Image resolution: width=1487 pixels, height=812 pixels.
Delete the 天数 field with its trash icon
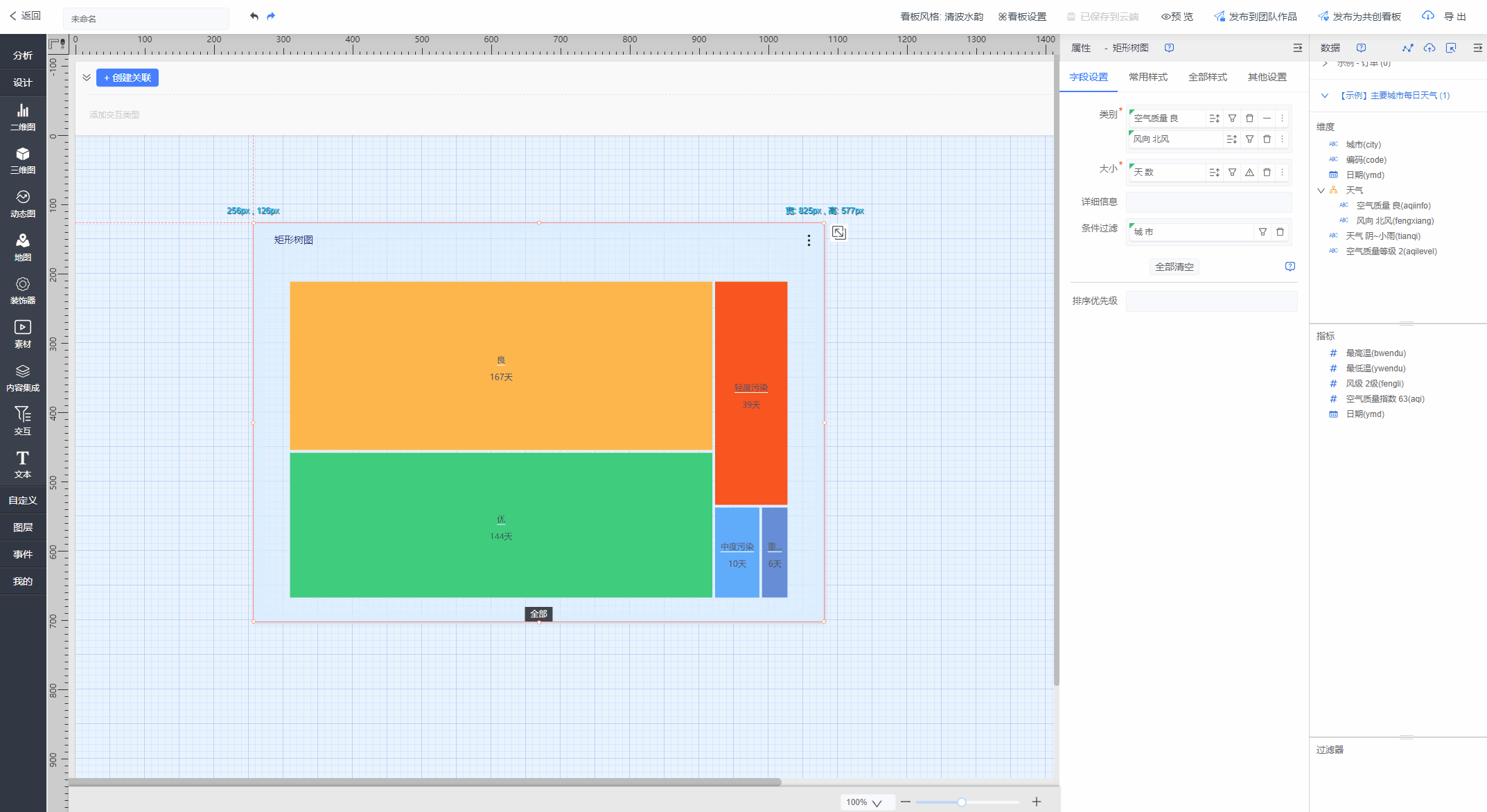click(1267, 173)
